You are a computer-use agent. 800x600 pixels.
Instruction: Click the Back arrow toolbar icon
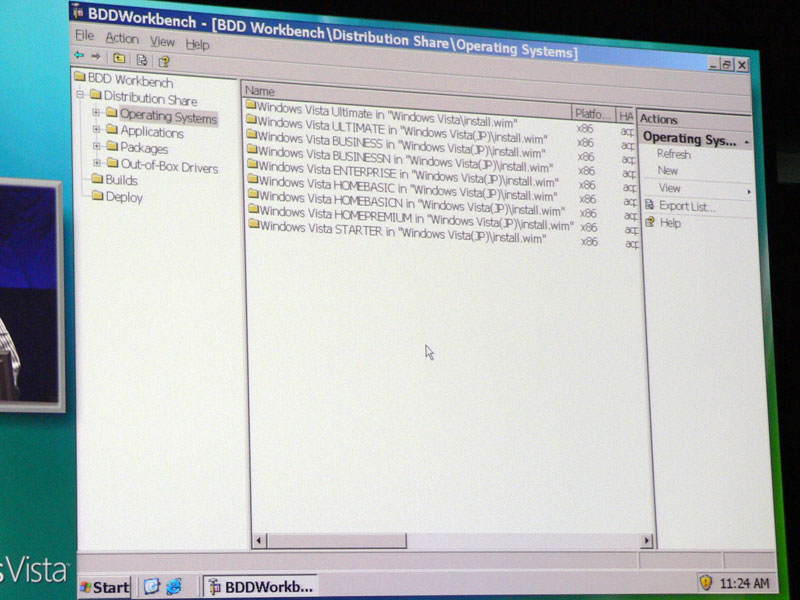tap(79, 55)
